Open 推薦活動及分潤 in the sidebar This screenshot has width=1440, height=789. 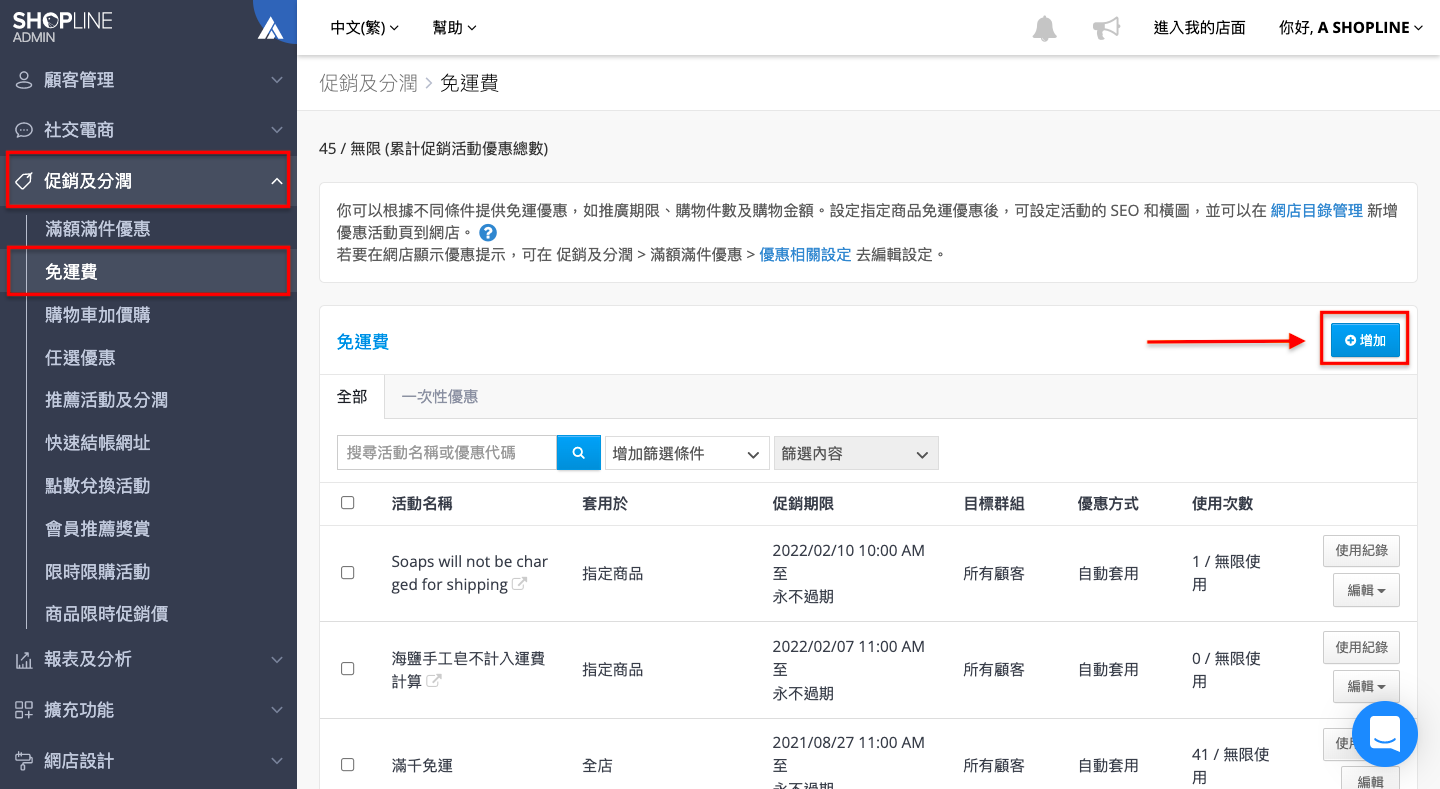point(106,400)
